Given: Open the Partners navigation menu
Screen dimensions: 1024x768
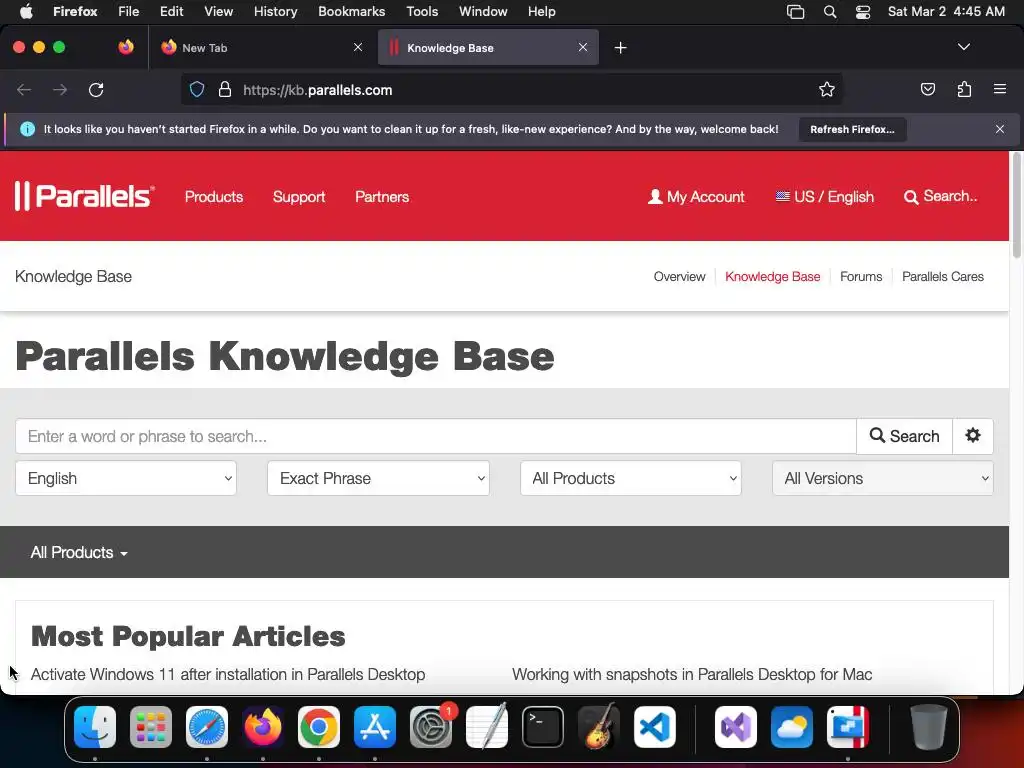Looking at the screenshot, I should tap(382, 197).
